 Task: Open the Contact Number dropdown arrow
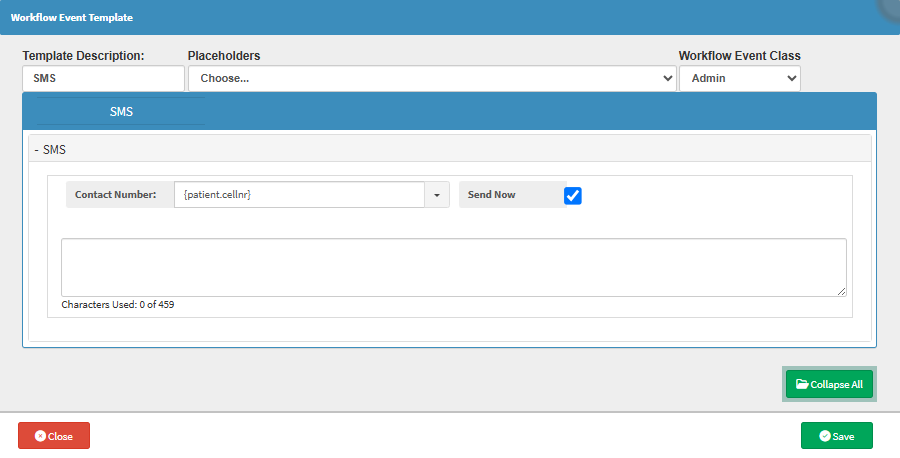click(437, 195)
